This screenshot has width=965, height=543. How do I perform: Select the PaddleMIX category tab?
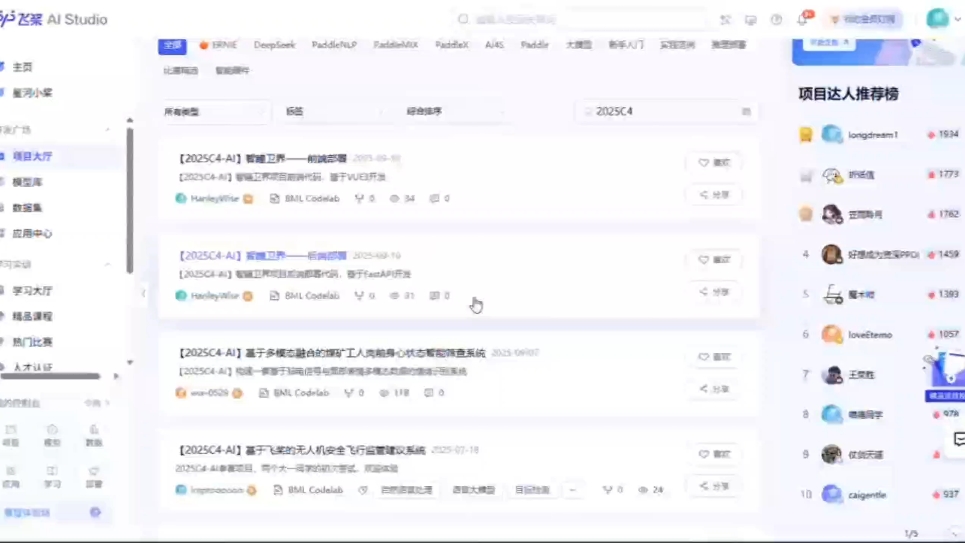coord(396,45)
